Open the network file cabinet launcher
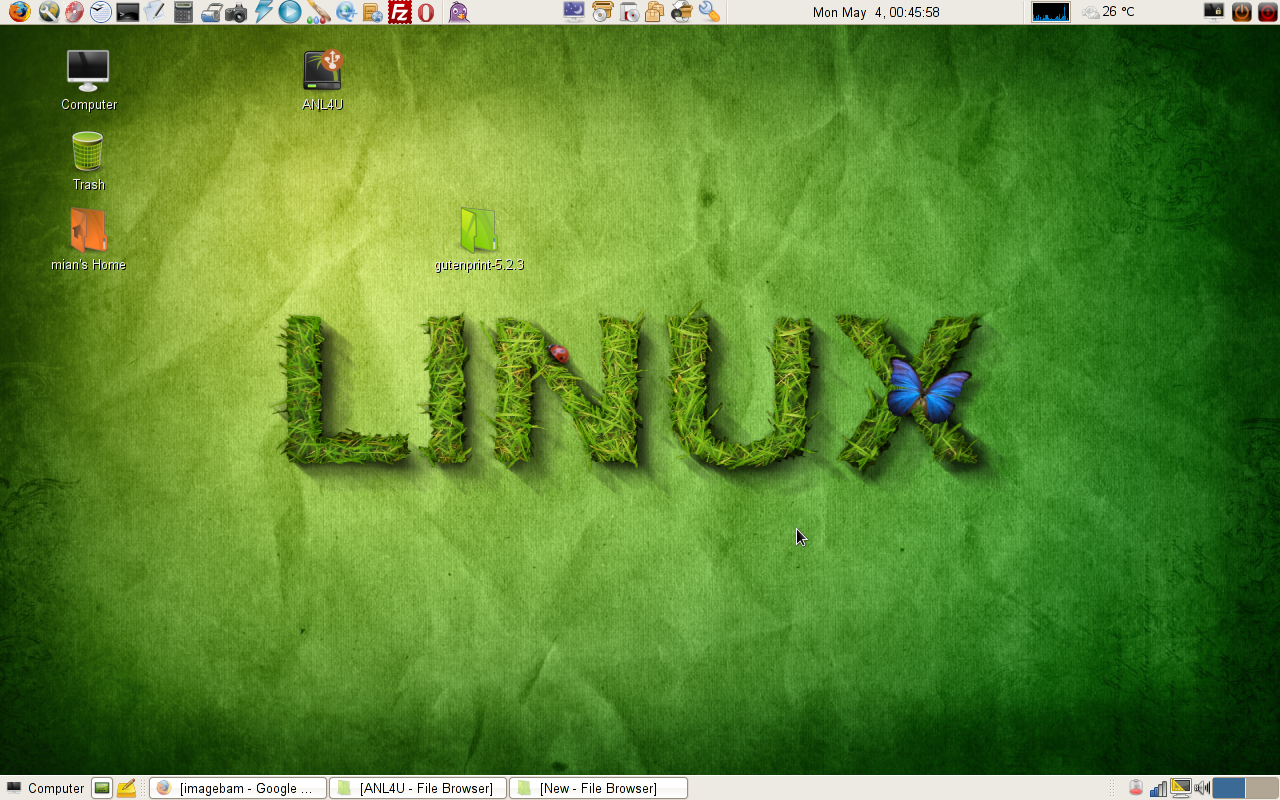This screenshot has height=800, width=1280. (372, 12)
